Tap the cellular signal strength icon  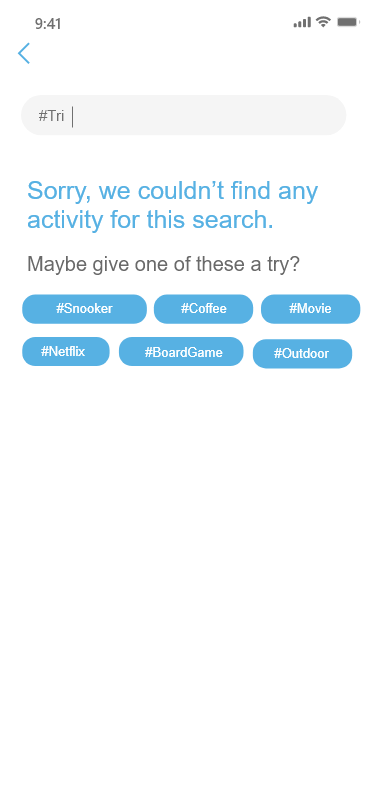(x=302, y=22)
